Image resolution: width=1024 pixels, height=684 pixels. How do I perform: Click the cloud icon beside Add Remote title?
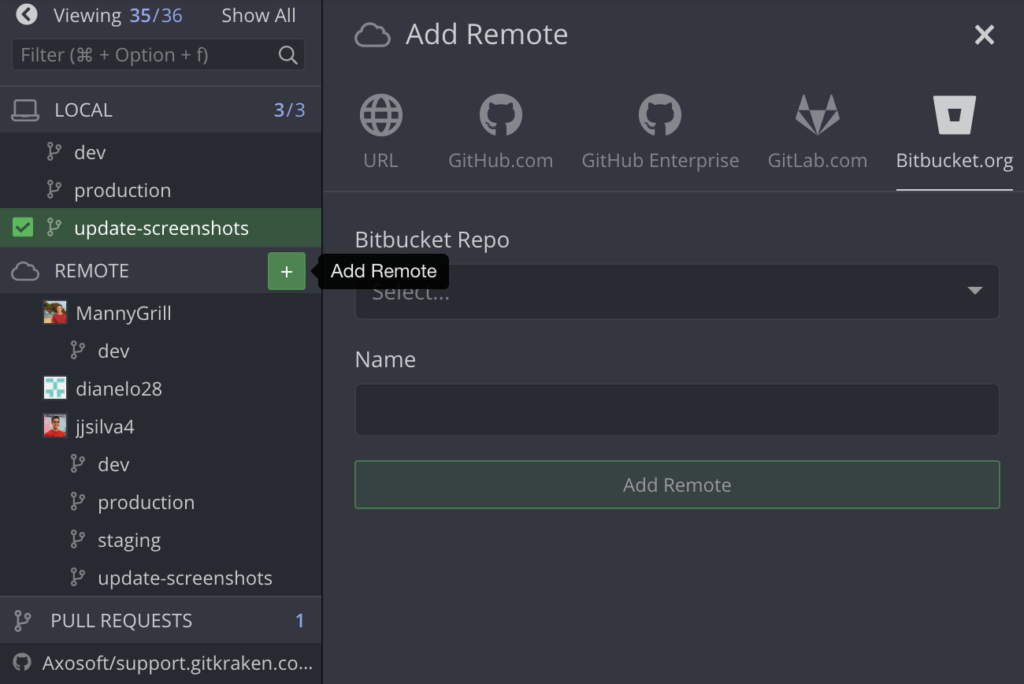371,34
